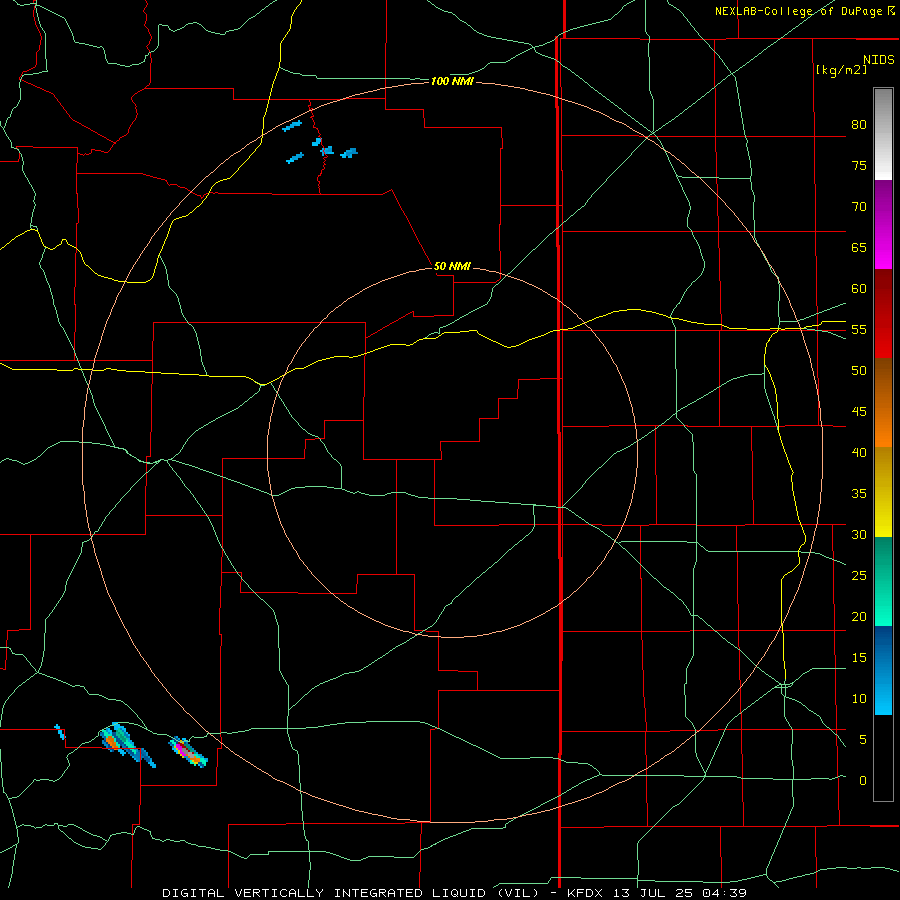Screen dimensions: 900x900
Task: Select the 50 NMI range ring label
Action: click(452, 266)
